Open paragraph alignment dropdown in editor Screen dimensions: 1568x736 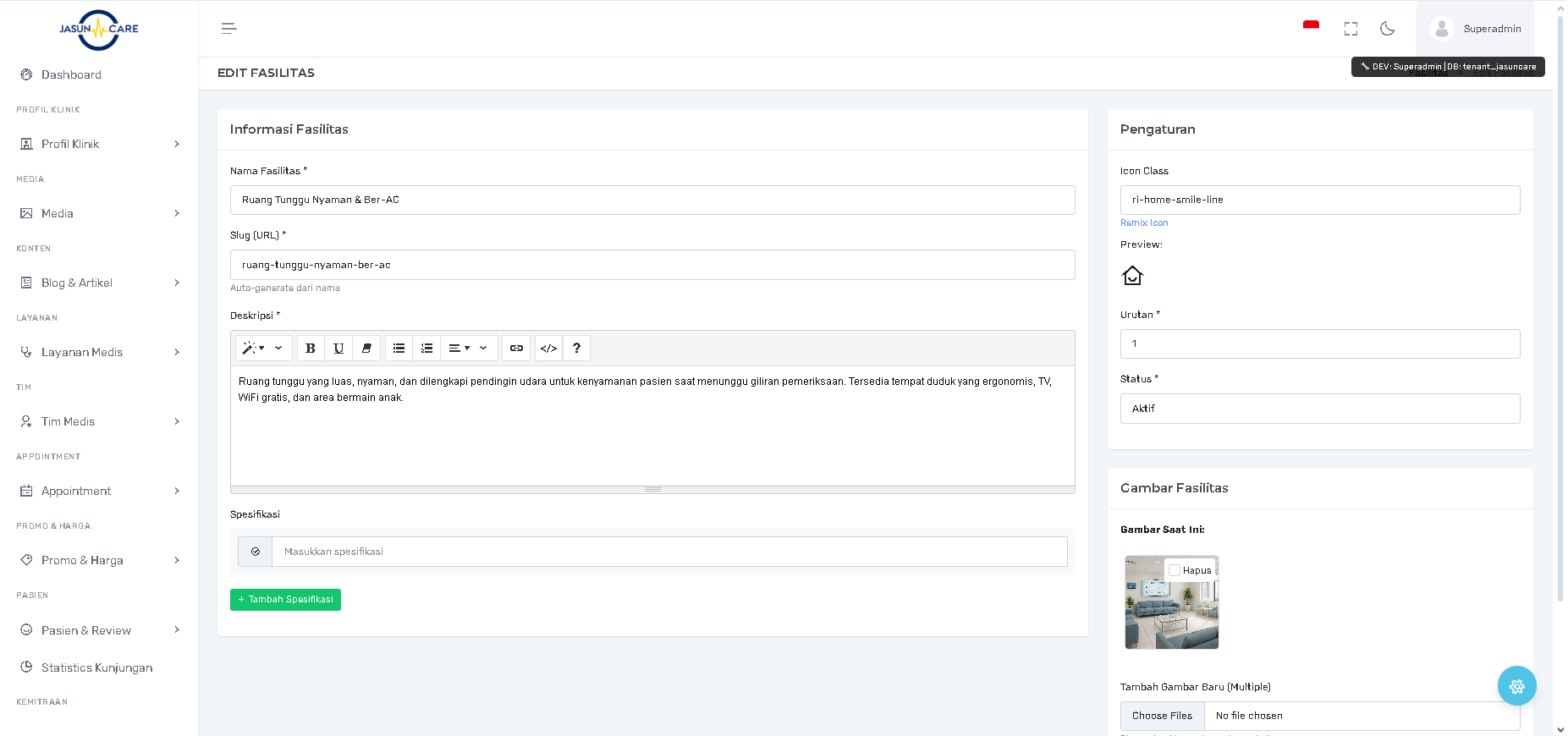pyautogui.click(x=468, y=349)
